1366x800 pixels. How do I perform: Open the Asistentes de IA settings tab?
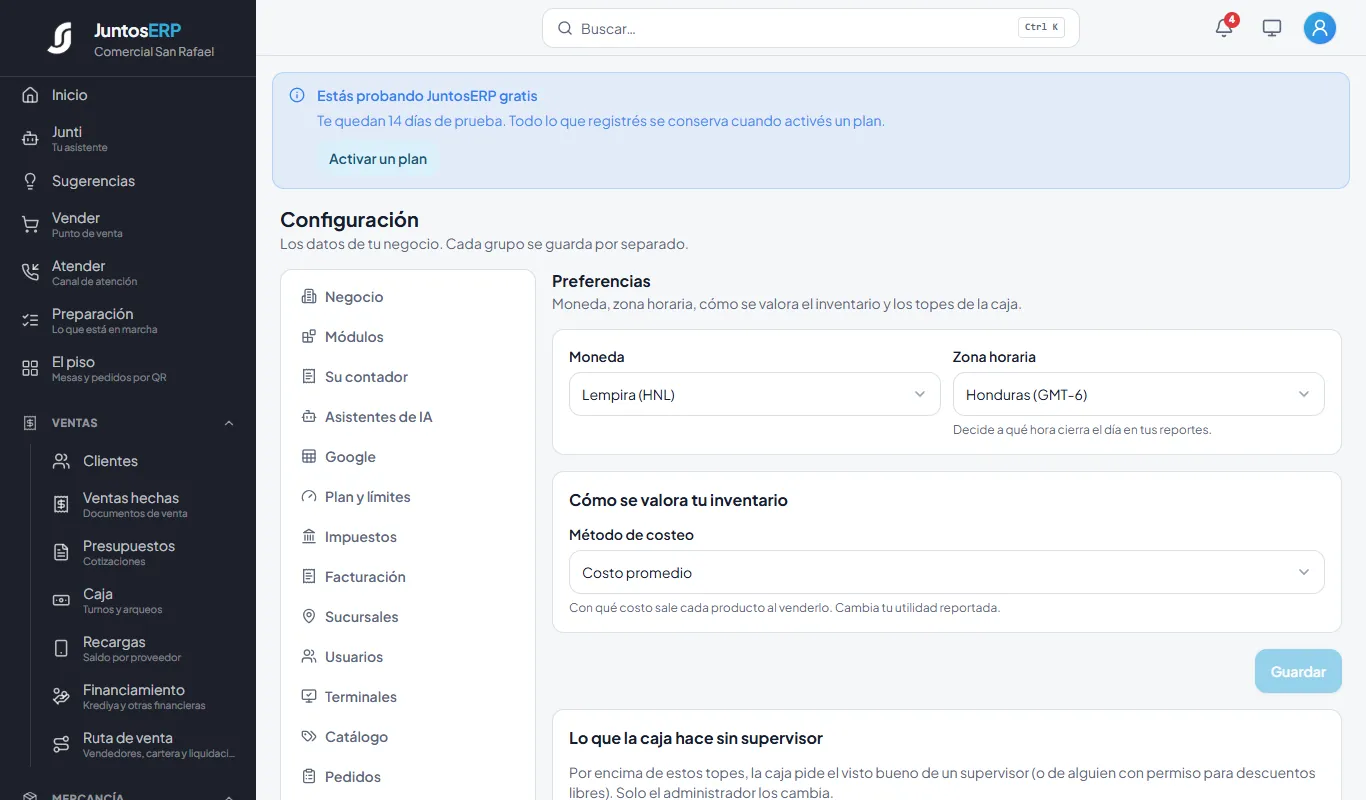pos(408,417)
